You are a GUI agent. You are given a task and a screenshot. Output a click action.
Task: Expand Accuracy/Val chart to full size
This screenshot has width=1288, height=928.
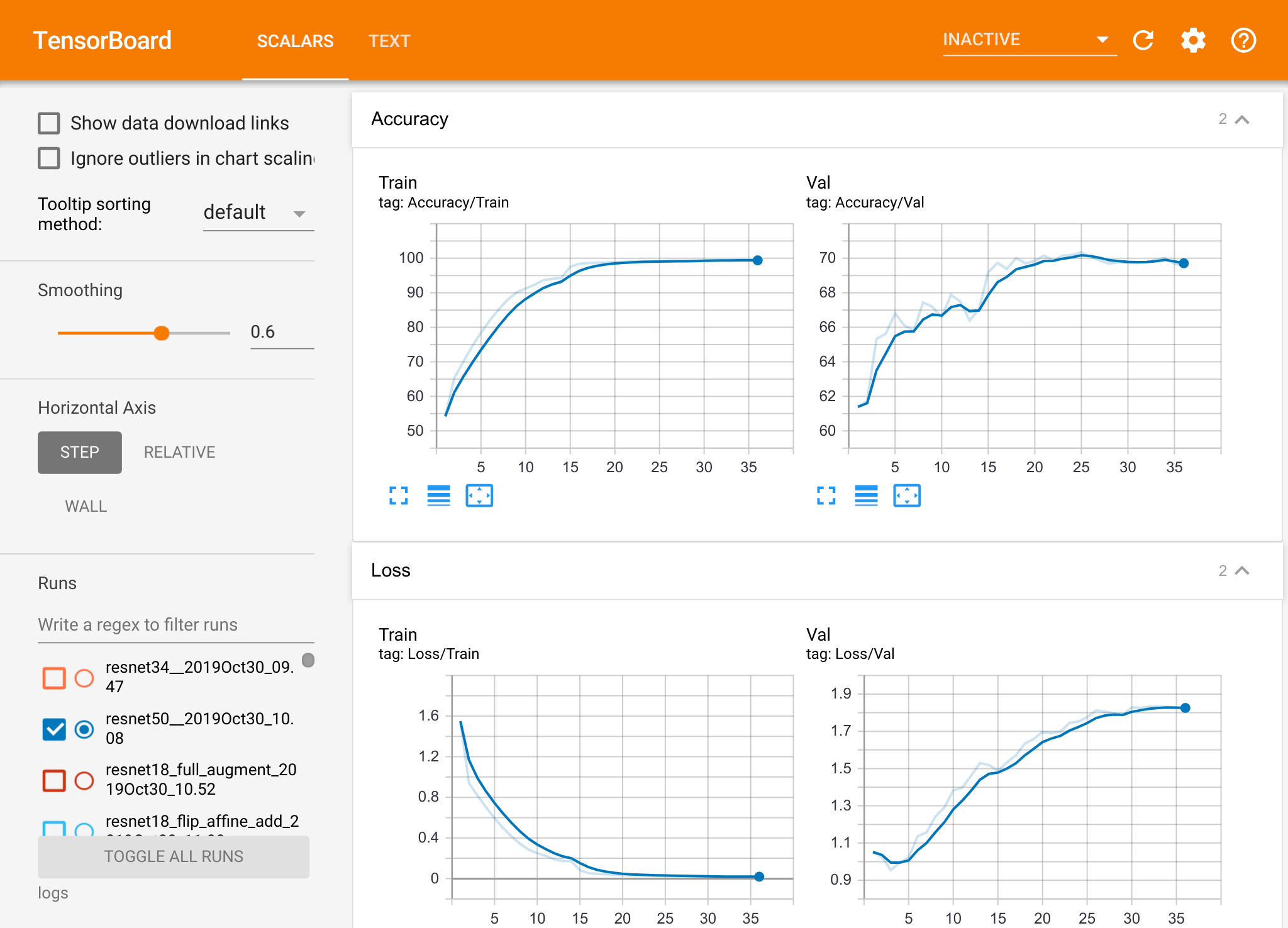(x=826, y=496)
